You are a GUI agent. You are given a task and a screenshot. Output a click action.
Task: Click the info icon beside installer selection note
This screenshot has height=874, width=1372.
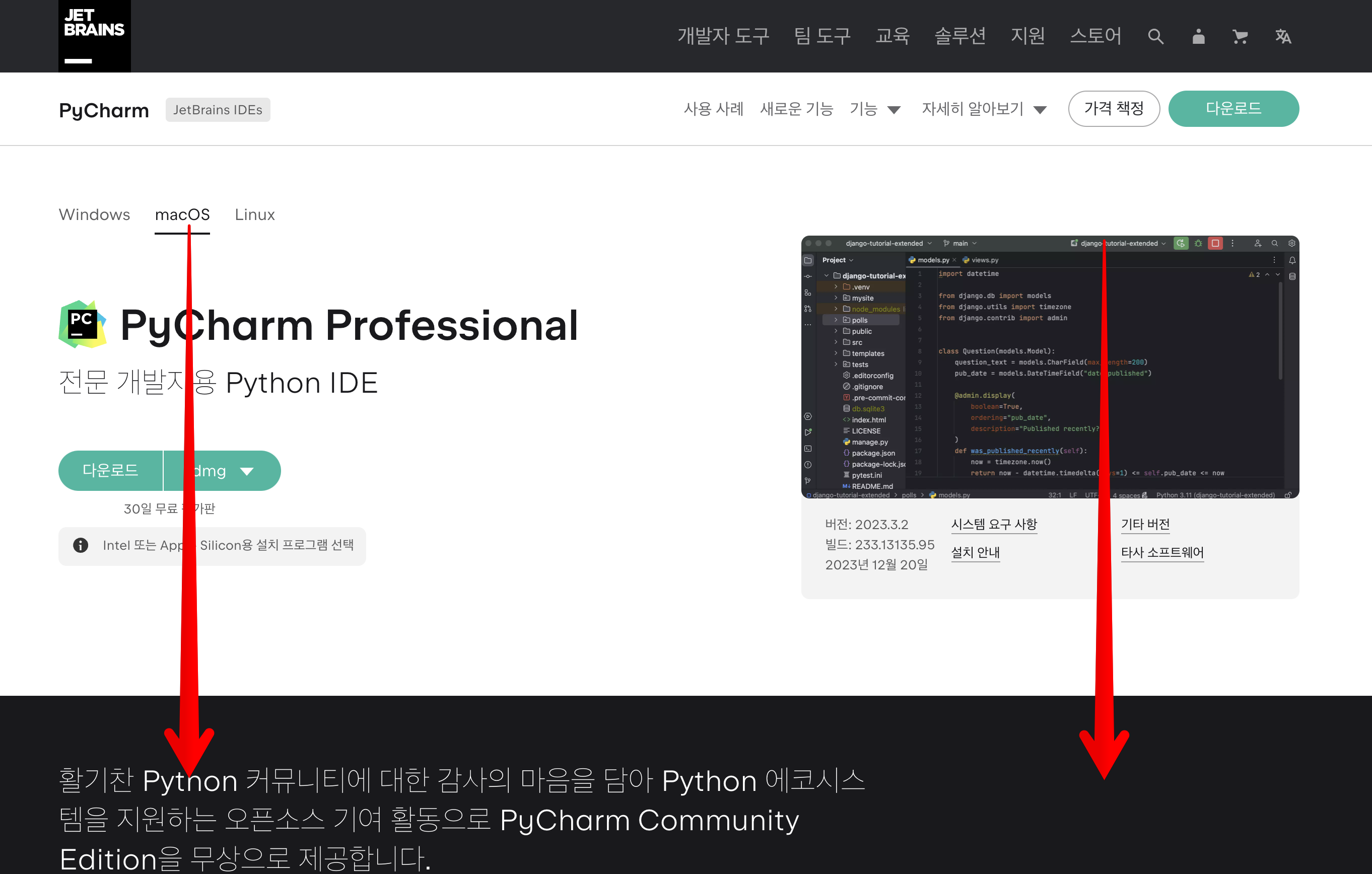point(81,545)
